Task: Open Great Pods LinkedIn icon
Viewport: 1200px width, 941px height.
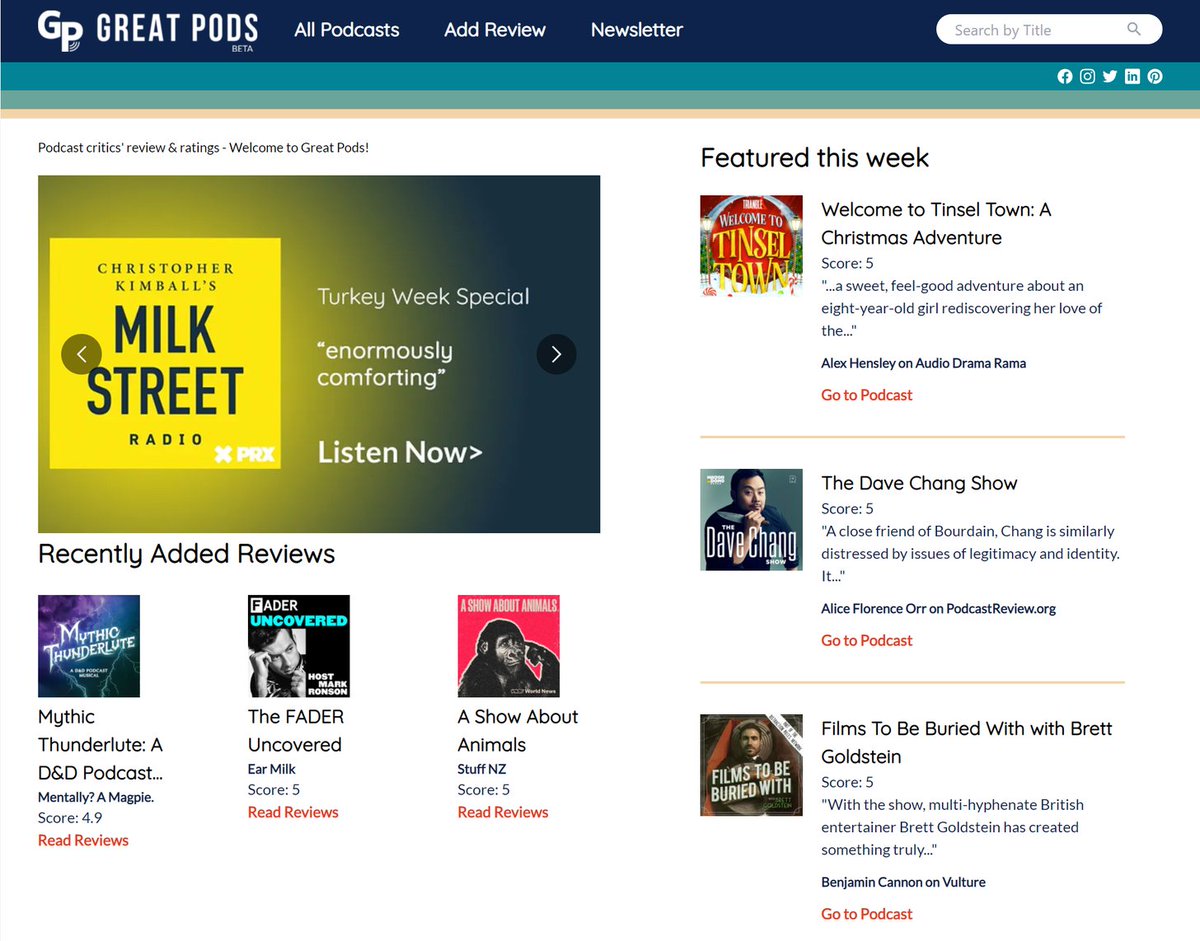Action: tap(1132, 77)
